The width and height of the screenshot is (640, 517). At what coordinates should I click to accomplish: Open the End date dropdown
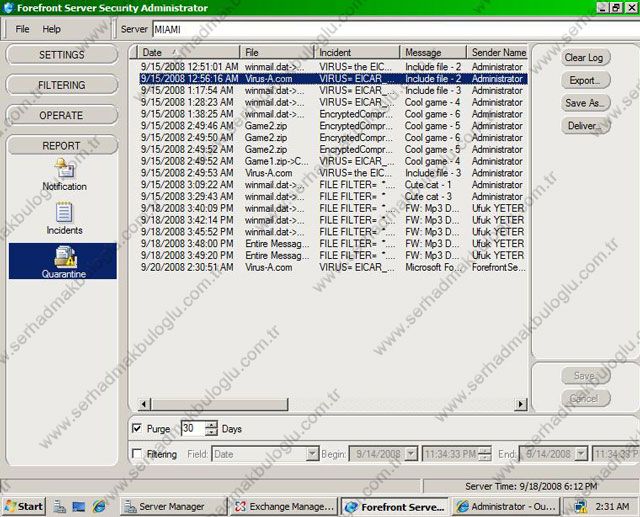[x=581, y=454]
